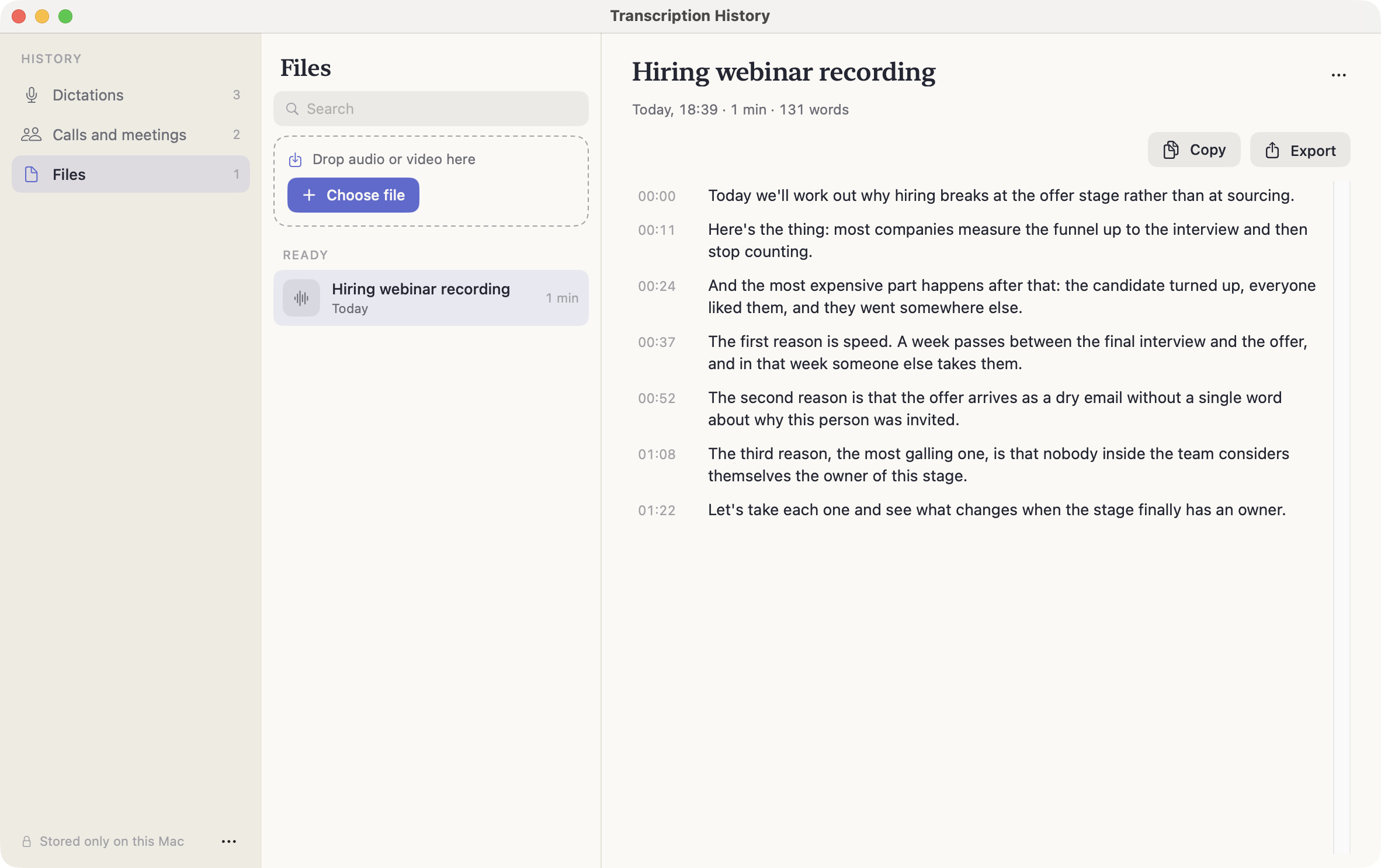
Task: Select the Files sidebar item
Action: [x=131, y=174]
